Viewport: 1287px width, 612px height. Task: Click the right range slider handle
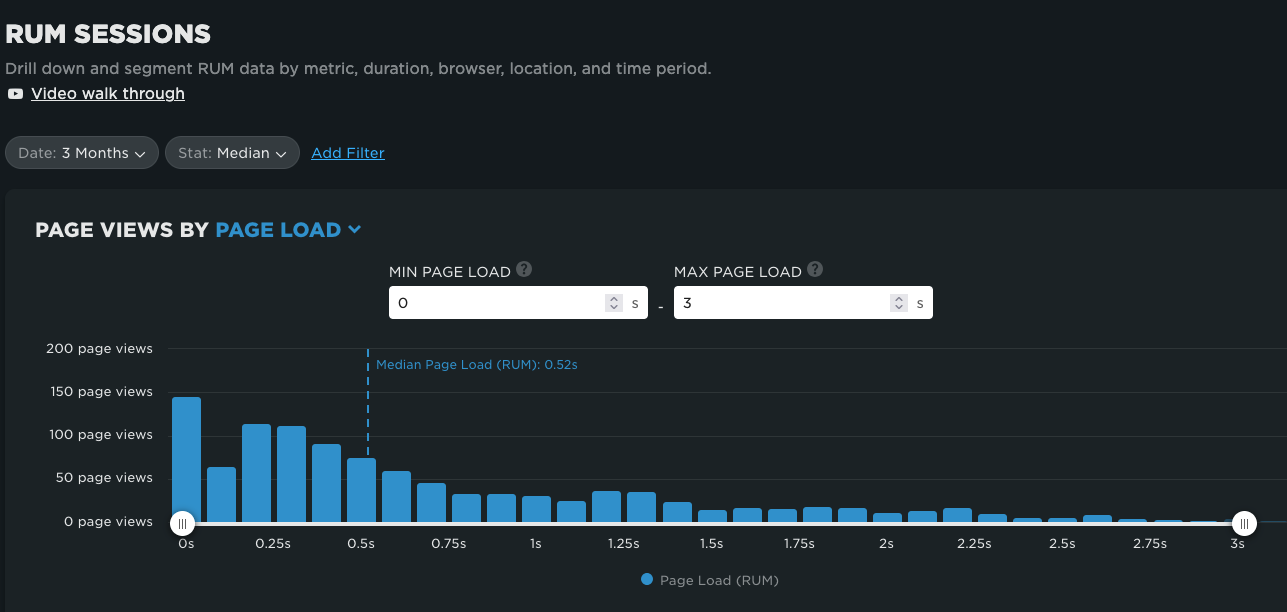click(x=1244, y=523)
